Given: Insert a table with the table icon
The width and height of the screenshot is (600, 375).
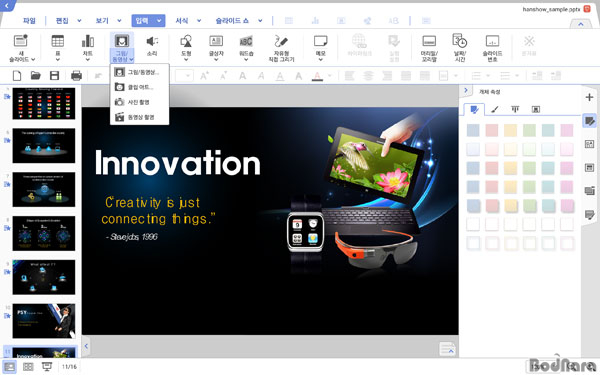Looking at the screenshot, I should (x=58, y=41).
